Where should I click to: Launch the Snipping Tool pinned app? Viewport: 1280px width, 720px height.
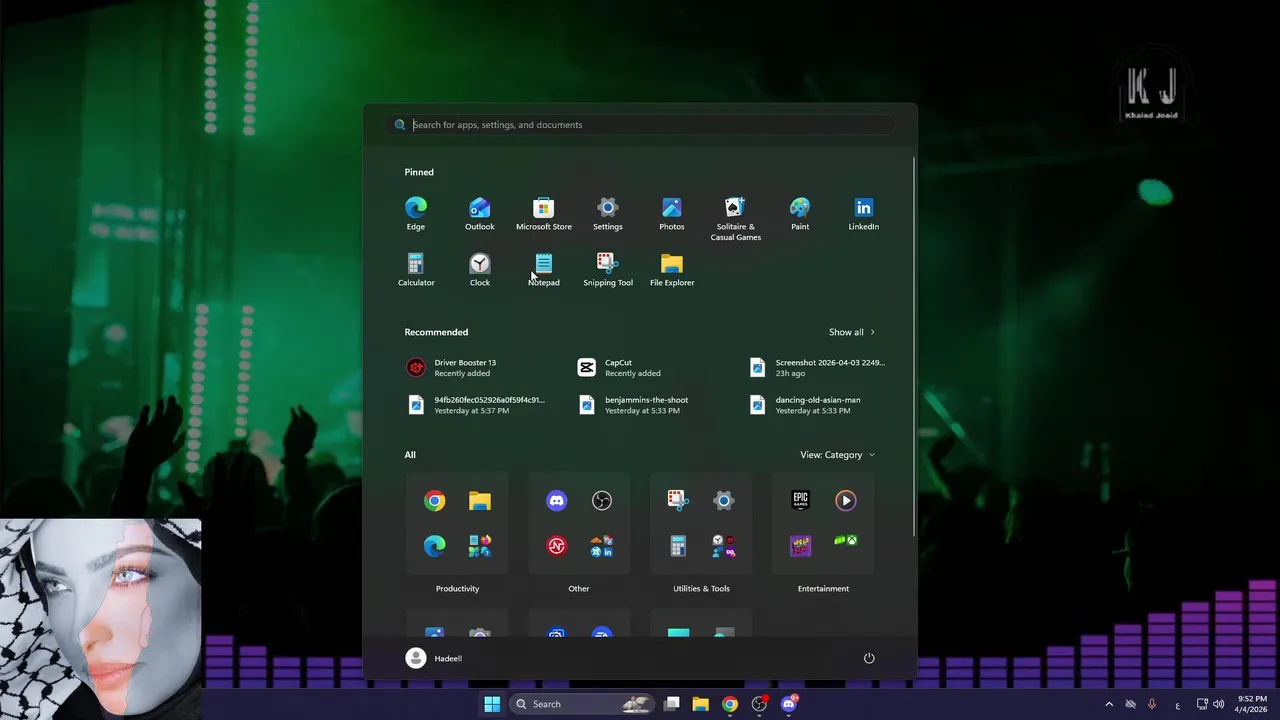pos(608,270)
